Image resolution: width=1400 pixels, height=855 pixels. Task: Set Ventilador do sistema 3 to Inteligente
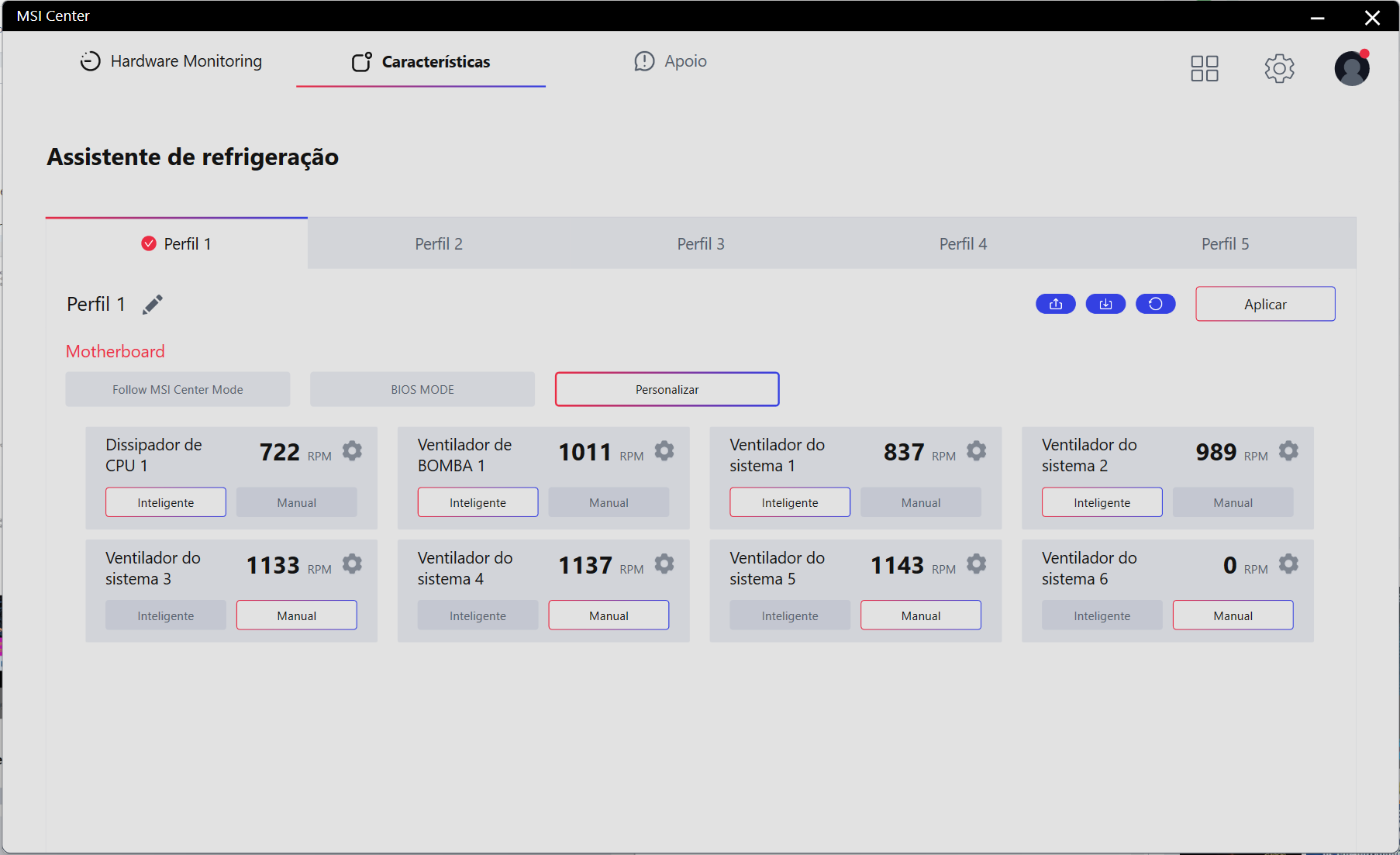click(x=166, y=615)
